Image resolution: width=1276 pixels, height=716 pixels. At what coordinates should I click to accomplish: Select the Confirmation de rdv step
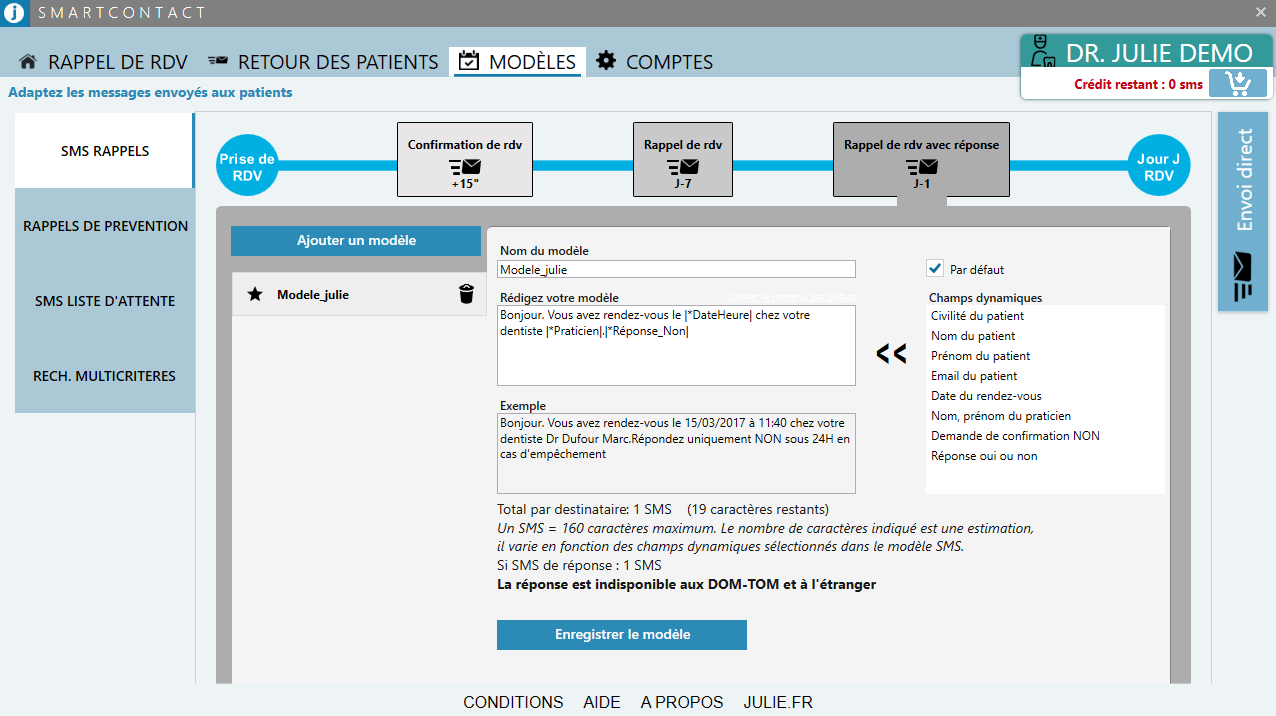[465, 160]
